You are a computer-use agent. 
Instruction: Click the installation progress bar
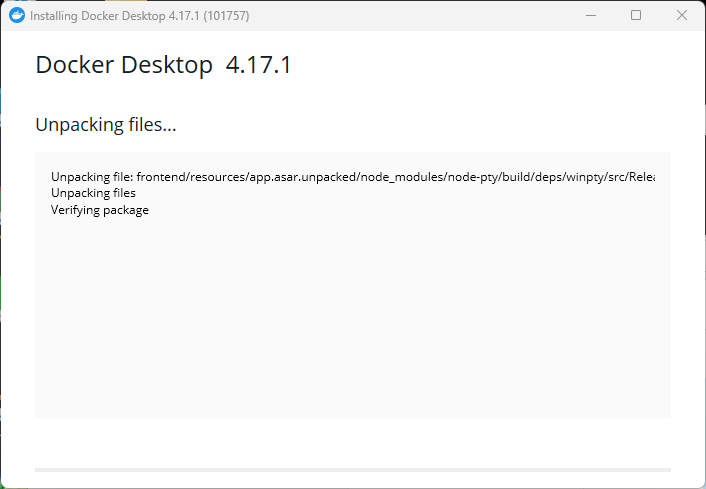(x=352, y=468)
